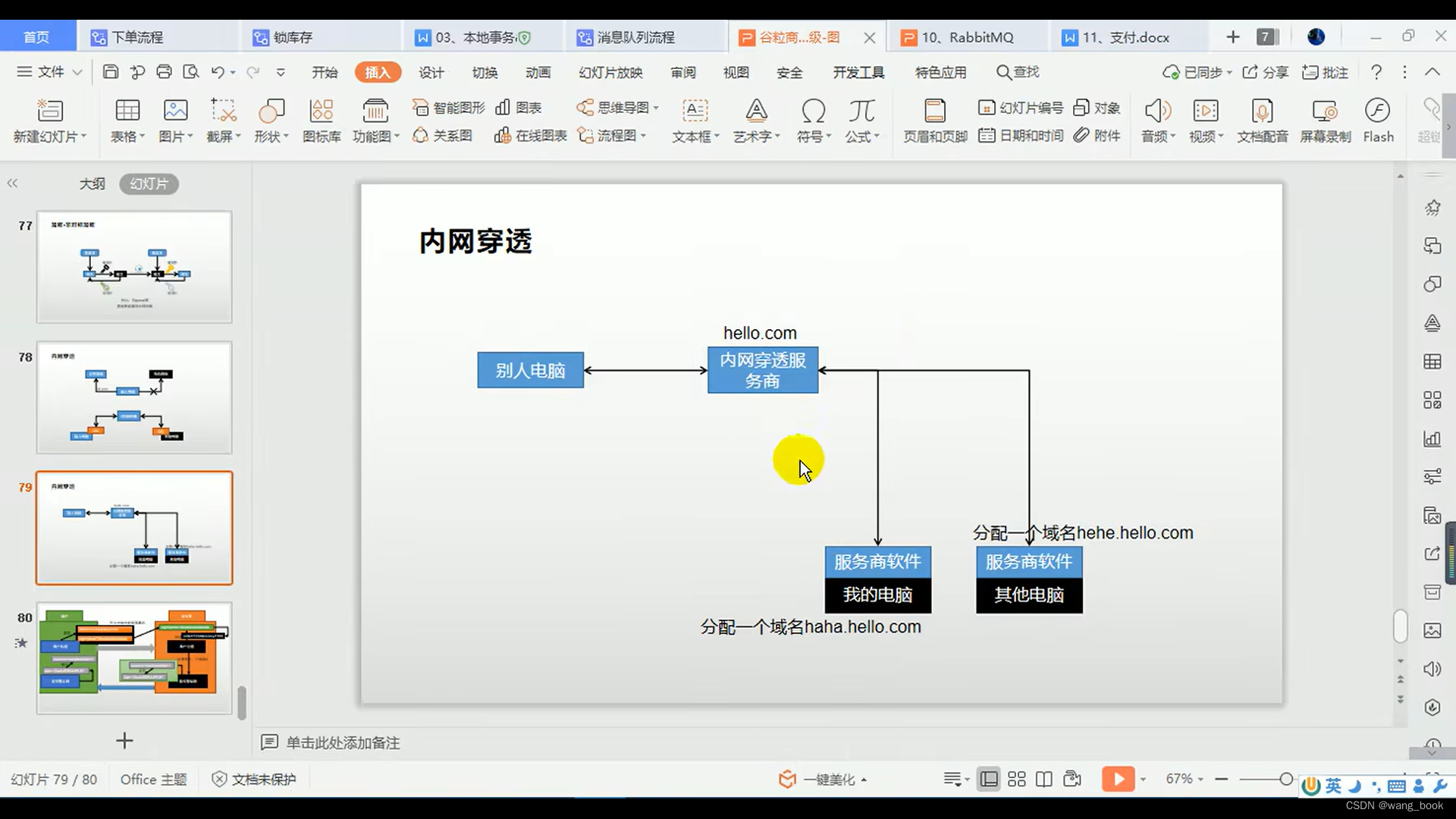Expand 功能图 dropdown arrow
1456x819 pixels.
399,137
